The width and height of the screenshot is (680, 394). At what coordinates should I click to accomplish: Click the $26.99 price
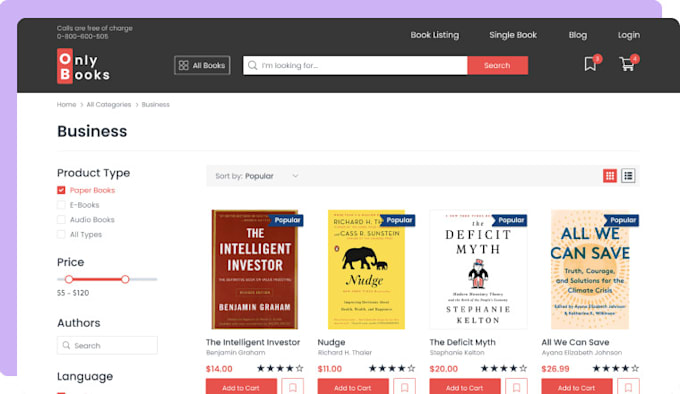pos(555,369)
